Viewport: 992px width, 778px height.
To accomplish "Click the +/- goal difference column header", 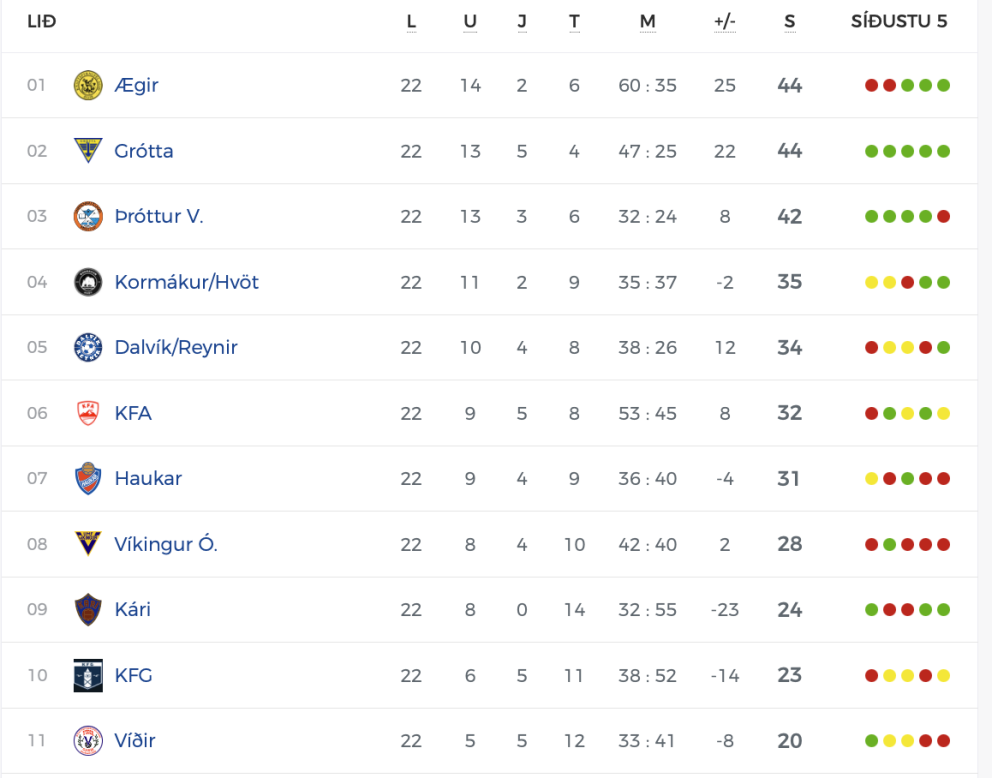I will click(725, 22).
